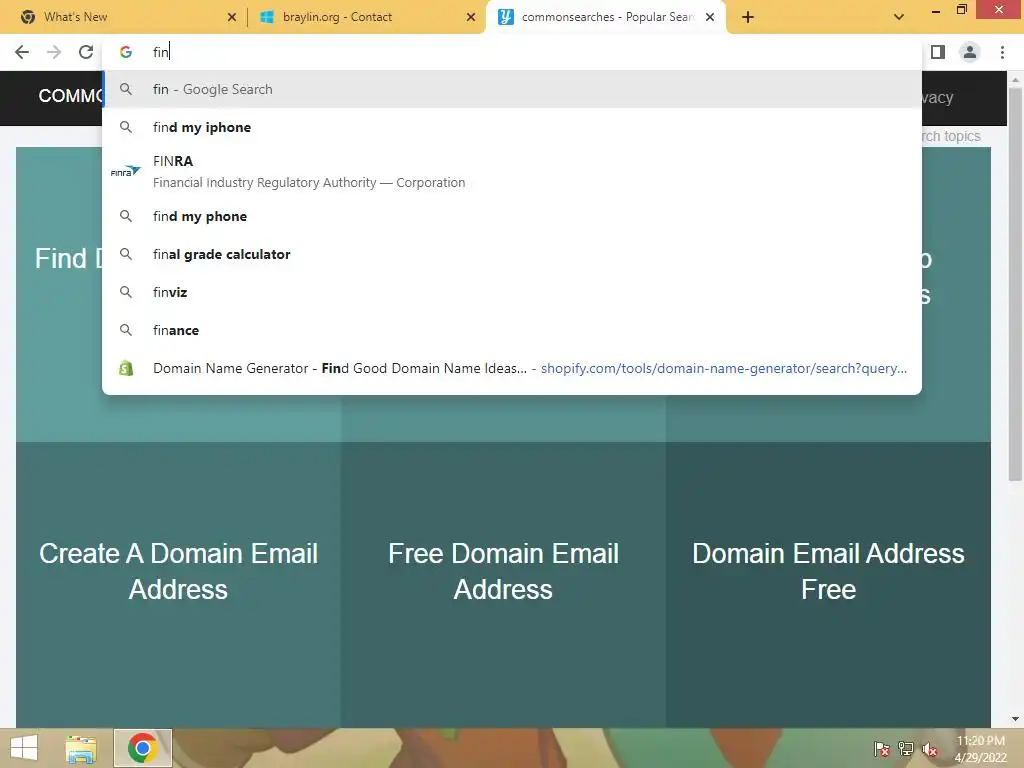
Task: Open File Explorer from taskbar
Action: click(x=81, y=748)
